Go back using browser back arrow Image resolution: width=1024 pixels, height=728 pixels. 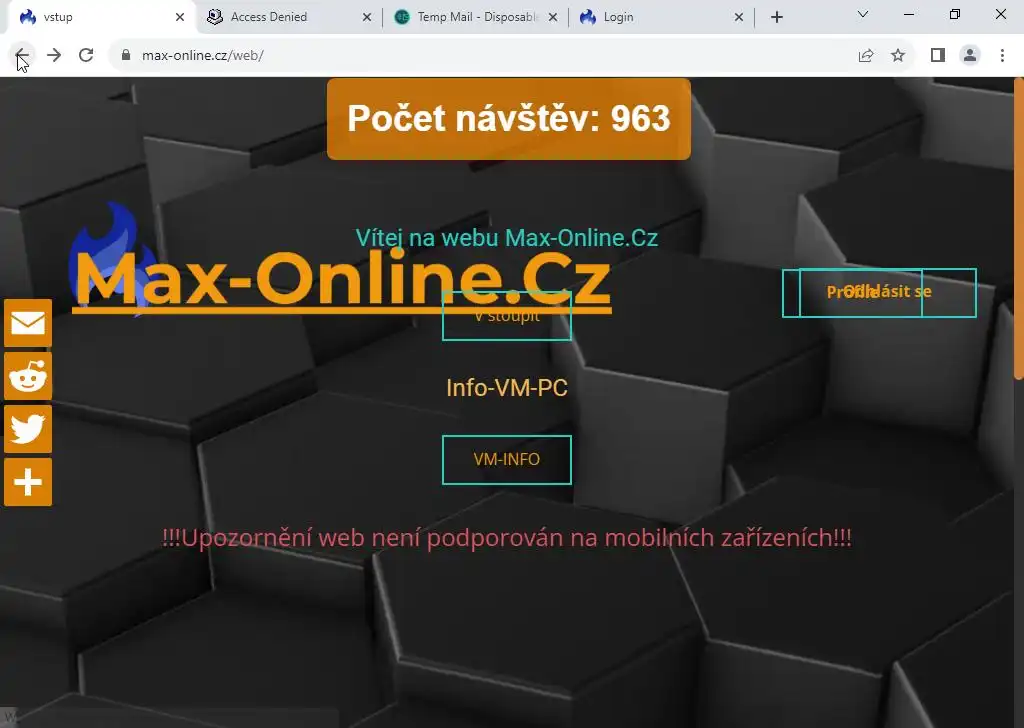point(22,55)
